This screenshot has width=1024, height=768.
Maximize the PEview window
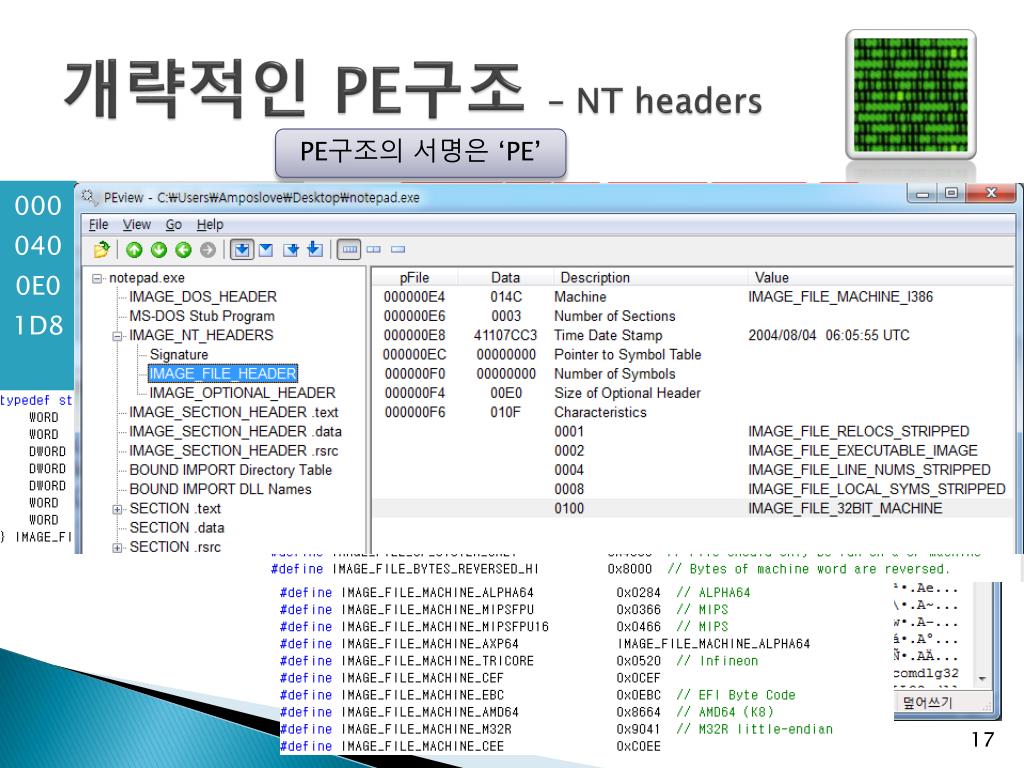952,193
